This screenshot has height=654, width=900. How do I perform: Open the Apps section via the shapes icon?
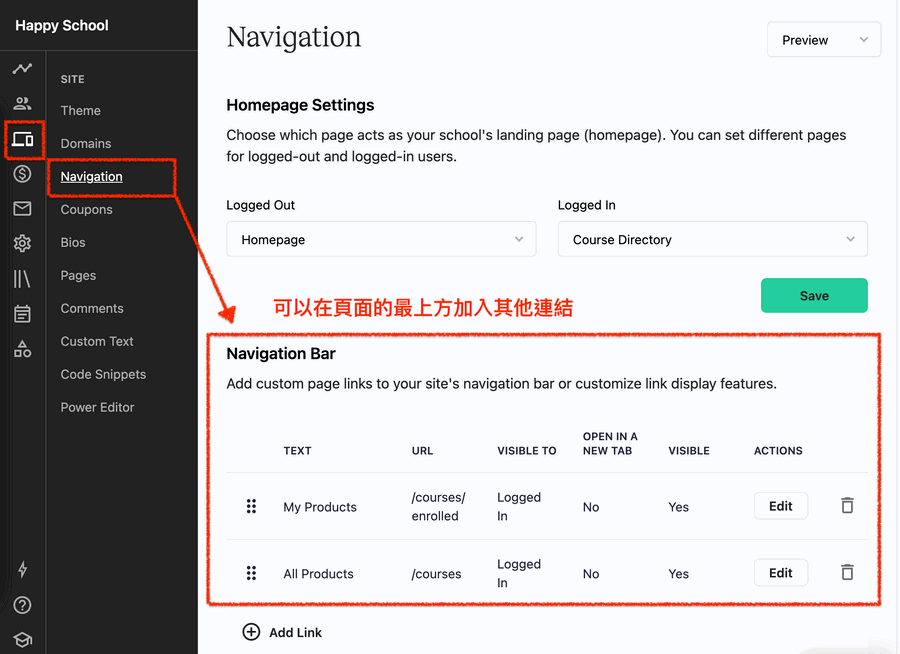coord(22,348)
